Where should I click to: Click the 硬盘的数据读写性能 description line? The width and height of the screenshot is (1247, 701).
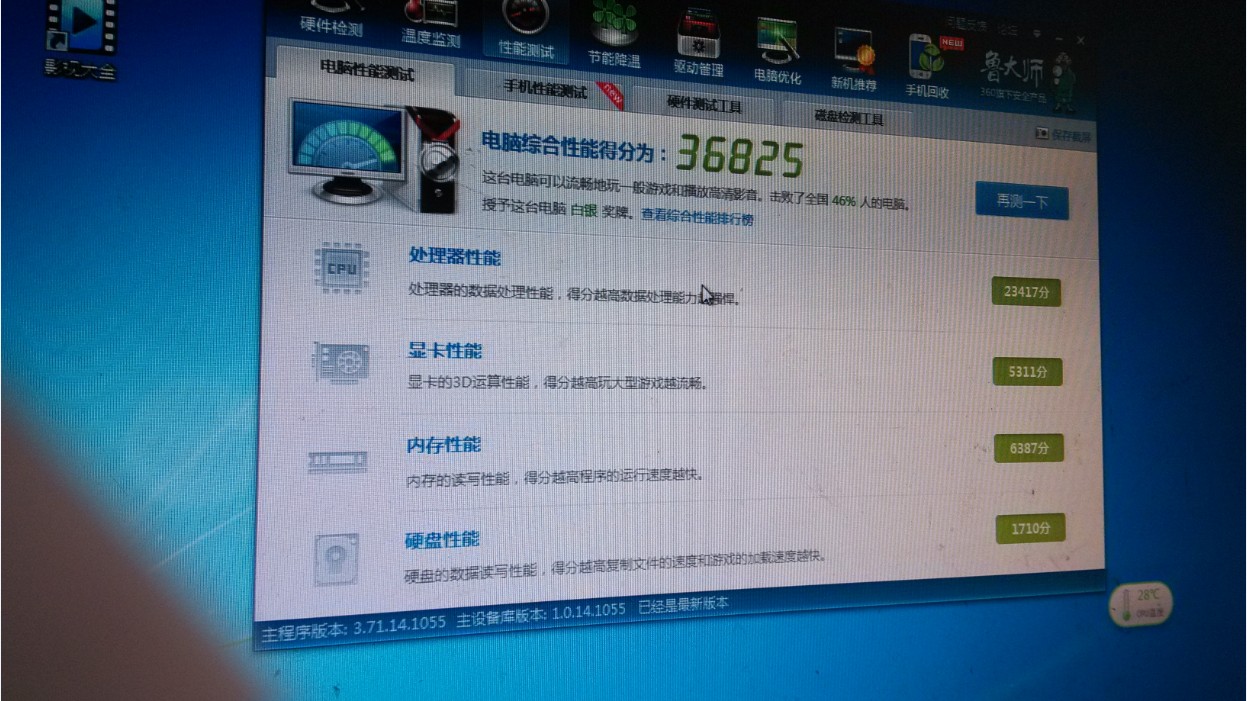(615, 567)
